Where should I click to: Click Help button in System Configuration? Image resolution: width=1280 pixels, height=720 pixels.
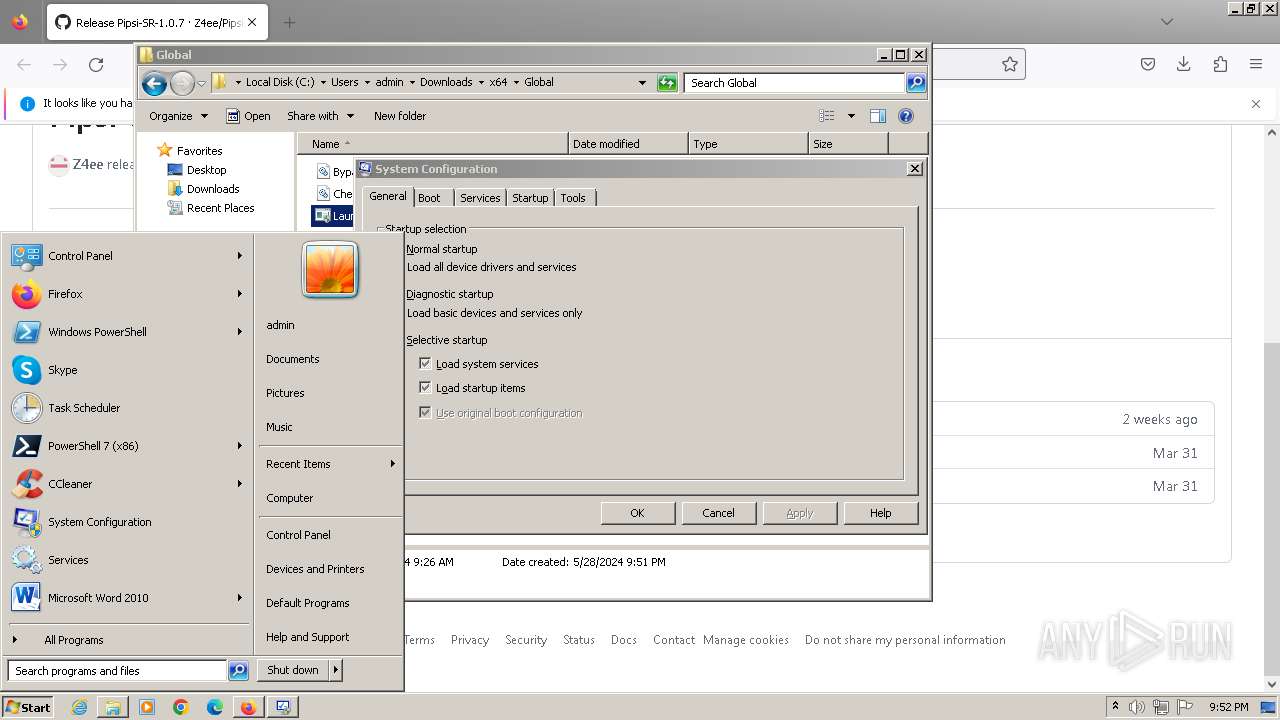point(880,513)
